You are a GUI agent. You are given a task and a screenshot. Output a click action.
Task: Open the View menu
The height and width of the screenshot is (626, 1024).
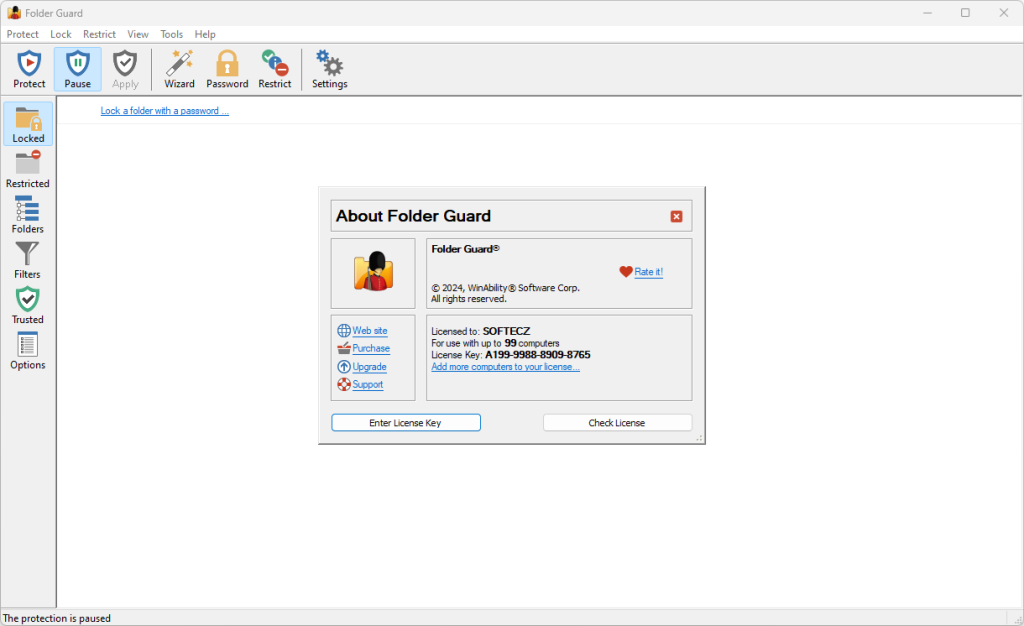pos(138,33)
